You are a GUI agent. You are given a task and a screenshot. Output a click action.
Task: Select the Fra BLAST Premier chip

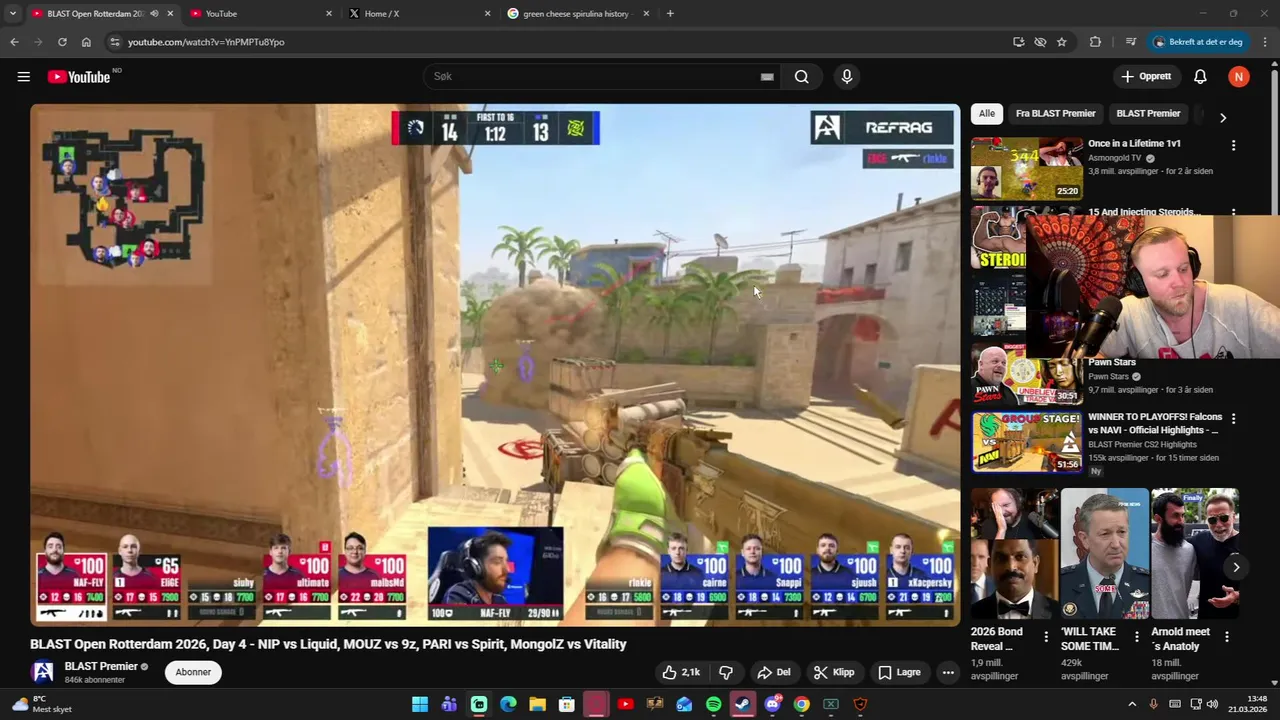pos(1055,113)
